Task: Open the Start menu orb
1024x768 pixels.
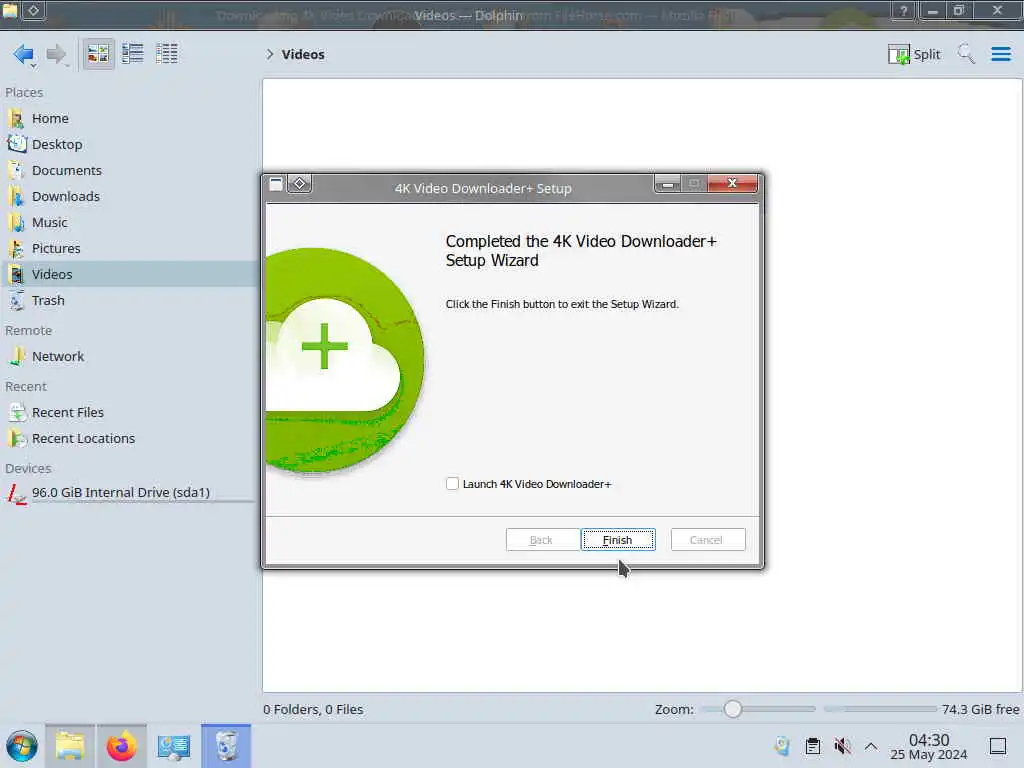Action: [x=22, y=746]
